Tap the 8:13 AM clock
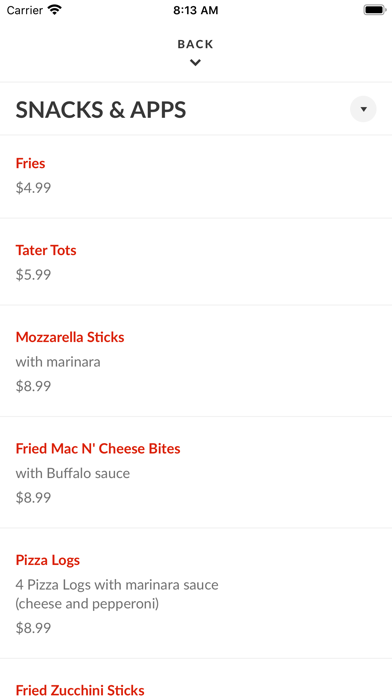This screenshot has width=392, height=696. click(196, 10)
